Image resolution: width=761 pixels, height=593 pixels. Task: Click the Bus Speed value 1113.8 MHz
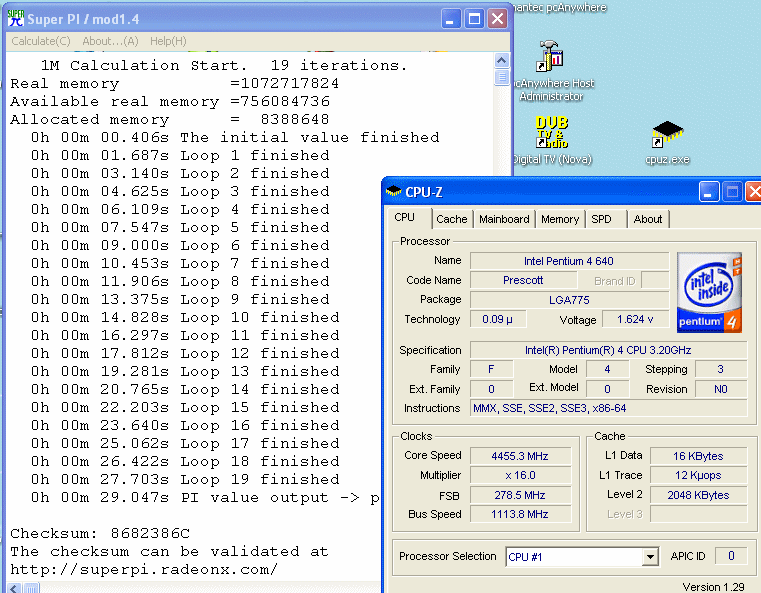[520, 514]
